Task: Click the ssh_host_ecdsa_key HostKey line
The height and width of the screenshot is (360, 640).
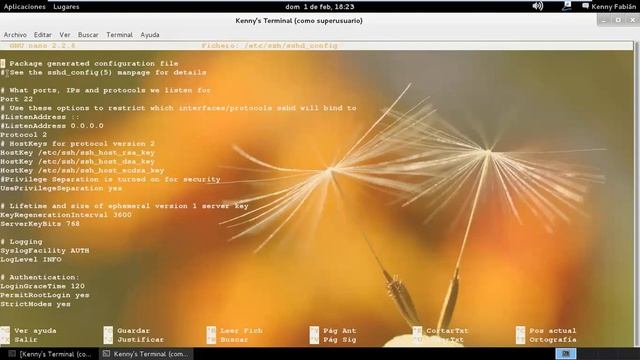Action: [82, 171]
